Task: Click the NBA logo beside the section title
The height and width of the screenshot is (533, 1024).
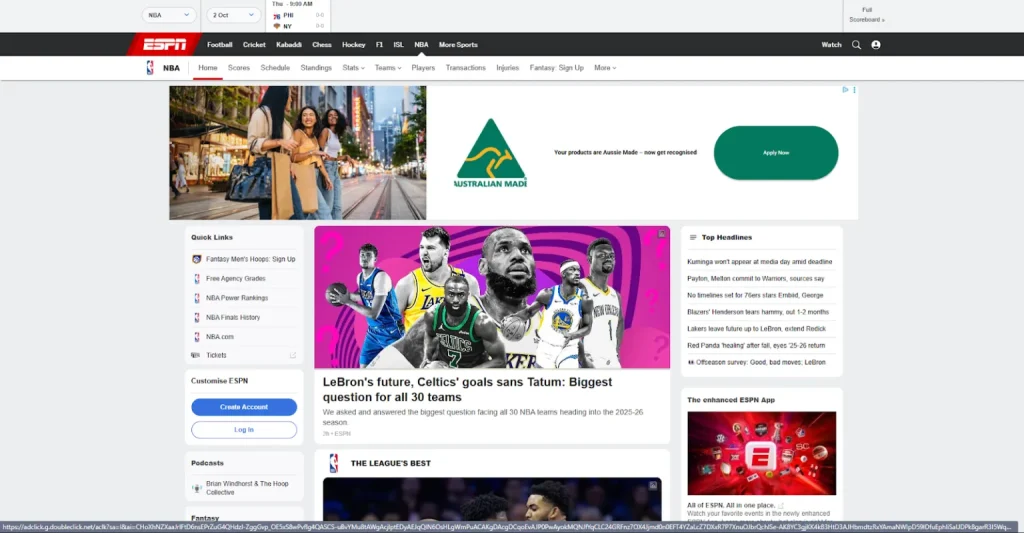Action: point(150,68)
